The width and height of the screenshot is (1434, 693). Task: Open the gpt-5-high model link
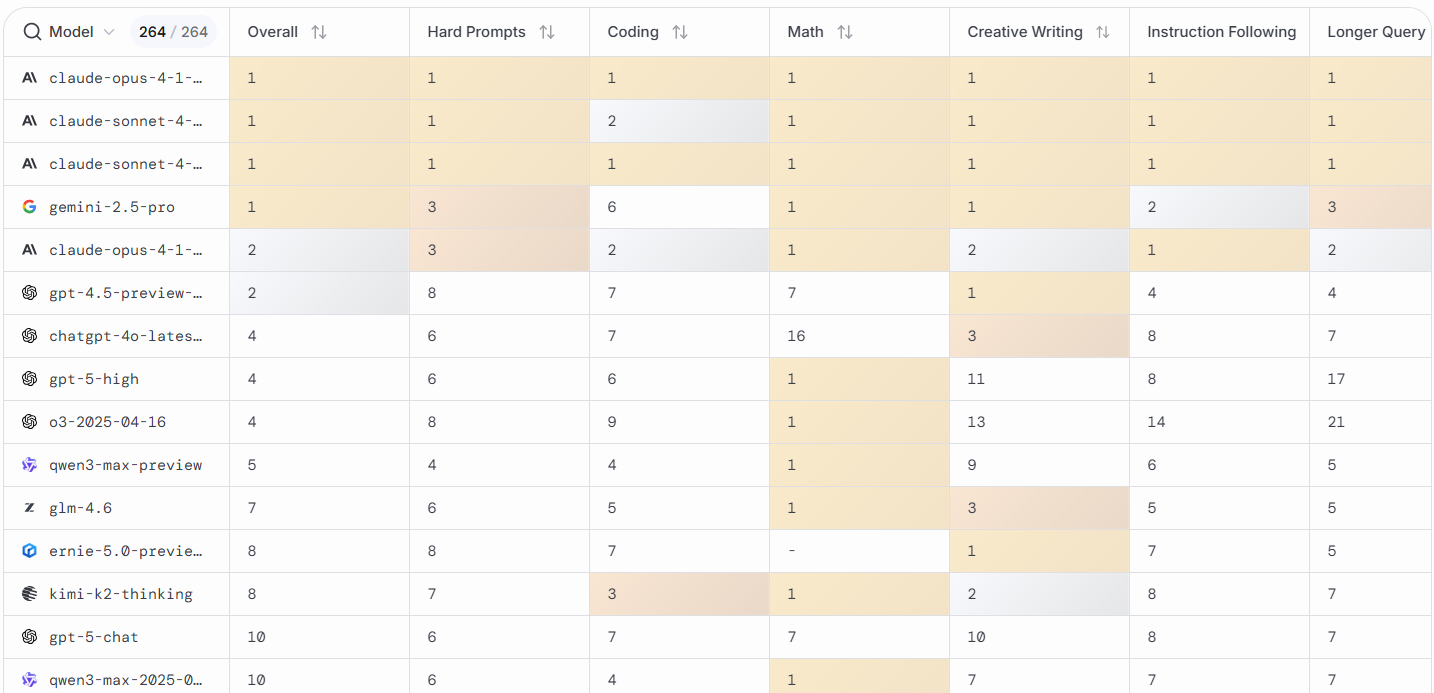(94, 379)
